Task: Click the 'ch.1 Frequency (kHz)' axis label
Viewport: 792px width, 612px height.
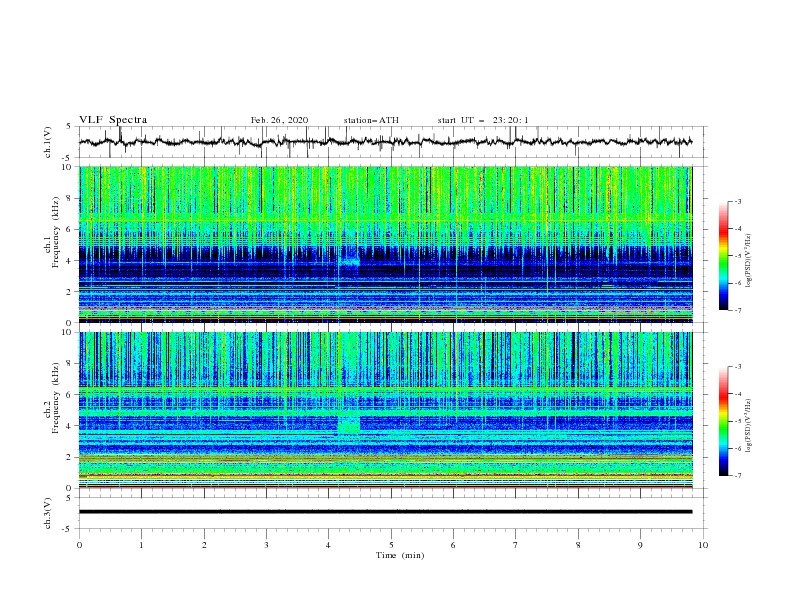Action: (52, 232)
